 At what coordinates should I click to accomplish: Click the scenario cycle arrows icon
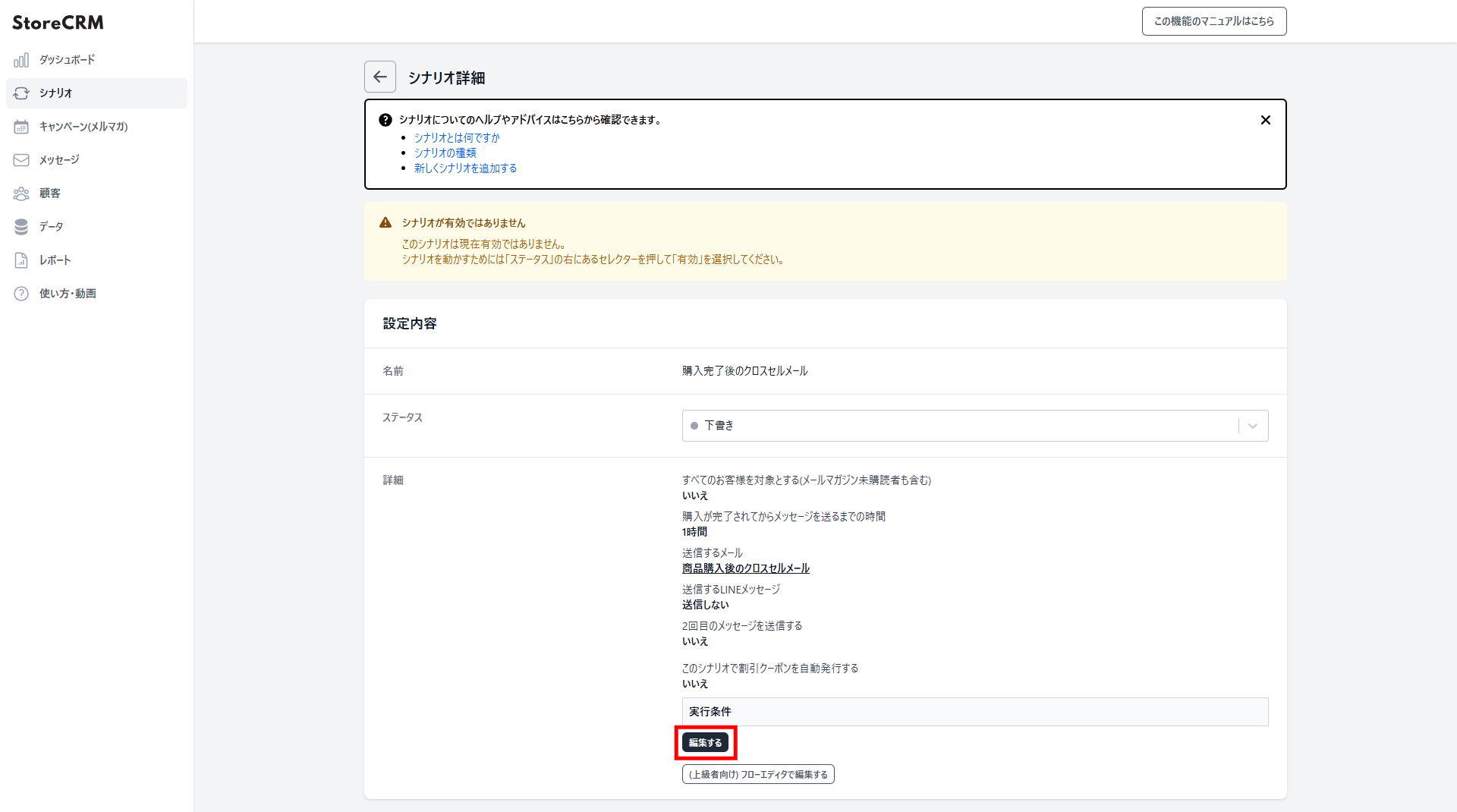point(21,93)
